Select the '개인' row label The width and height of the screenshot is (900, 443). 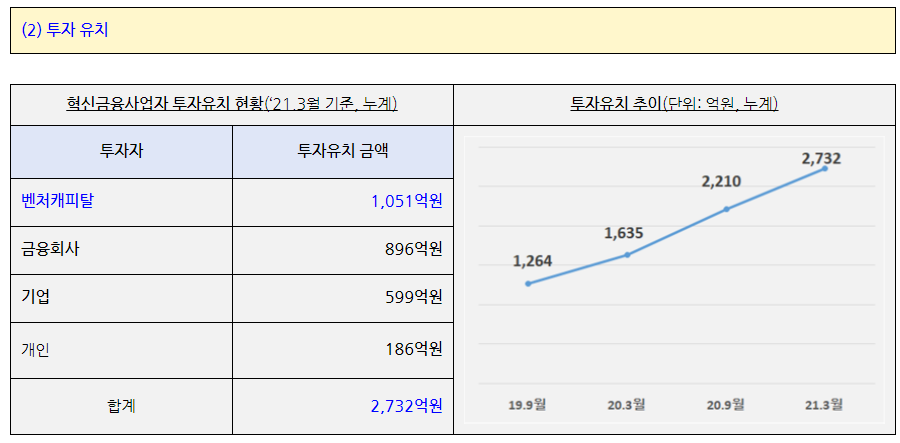coord(35,349)
